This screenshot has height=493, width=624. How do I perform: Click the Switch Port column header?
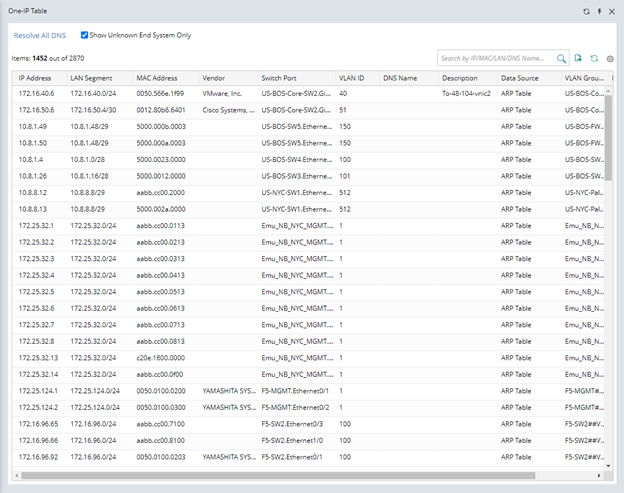[x=279, y=78]
